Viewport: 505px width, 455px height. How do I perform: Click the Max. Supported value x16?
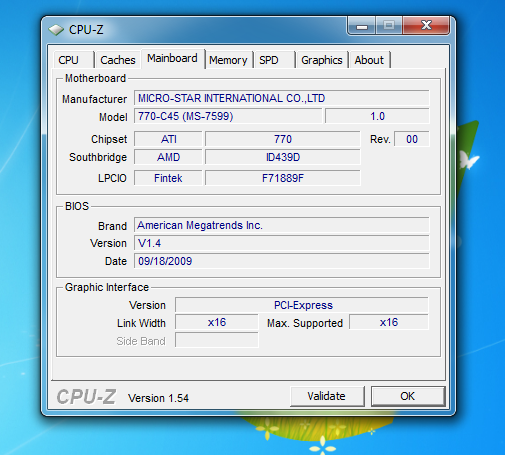click(389, 322)
